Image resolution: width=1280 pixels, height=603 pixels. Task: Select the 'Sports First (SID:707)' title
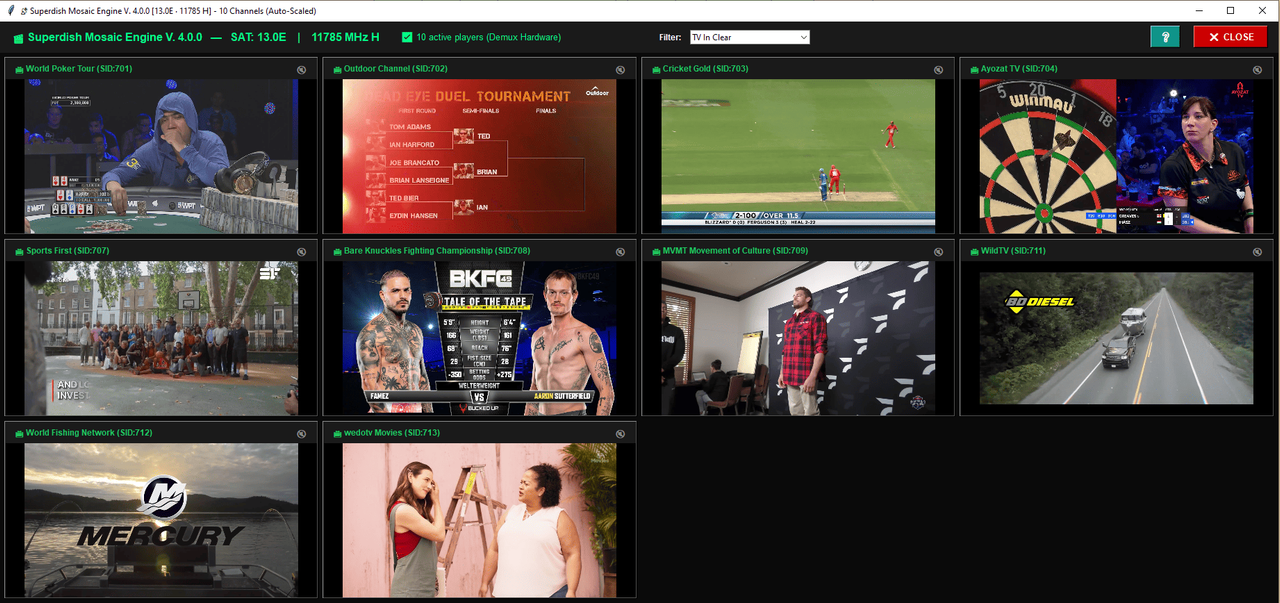[68, 251]
